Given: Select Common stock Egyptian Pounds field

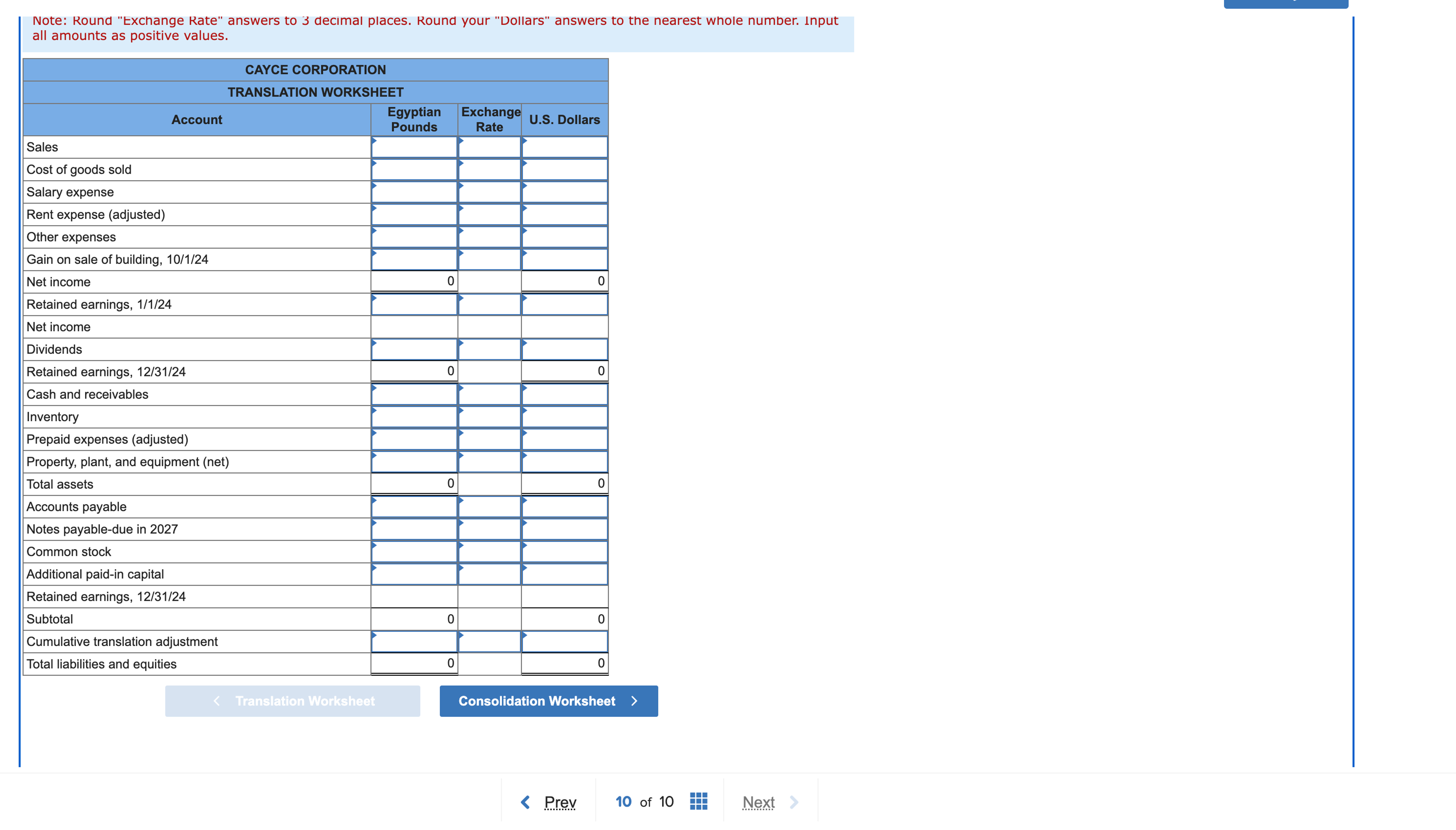Looking at the screenshot, I should pyautogui.click(x=414, y=552).
